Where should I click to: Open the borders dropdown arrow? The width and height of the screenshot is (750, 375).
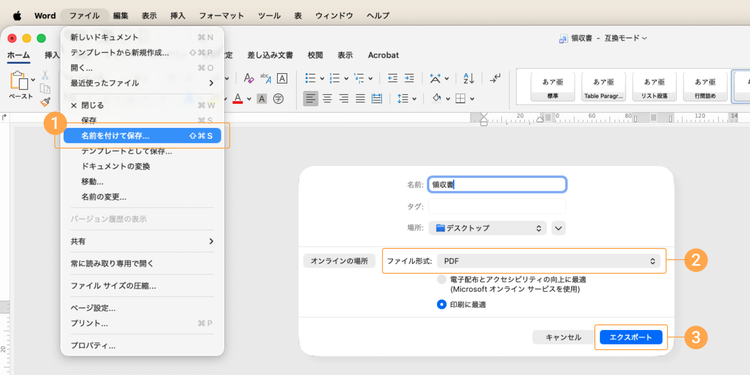point(472,99)
